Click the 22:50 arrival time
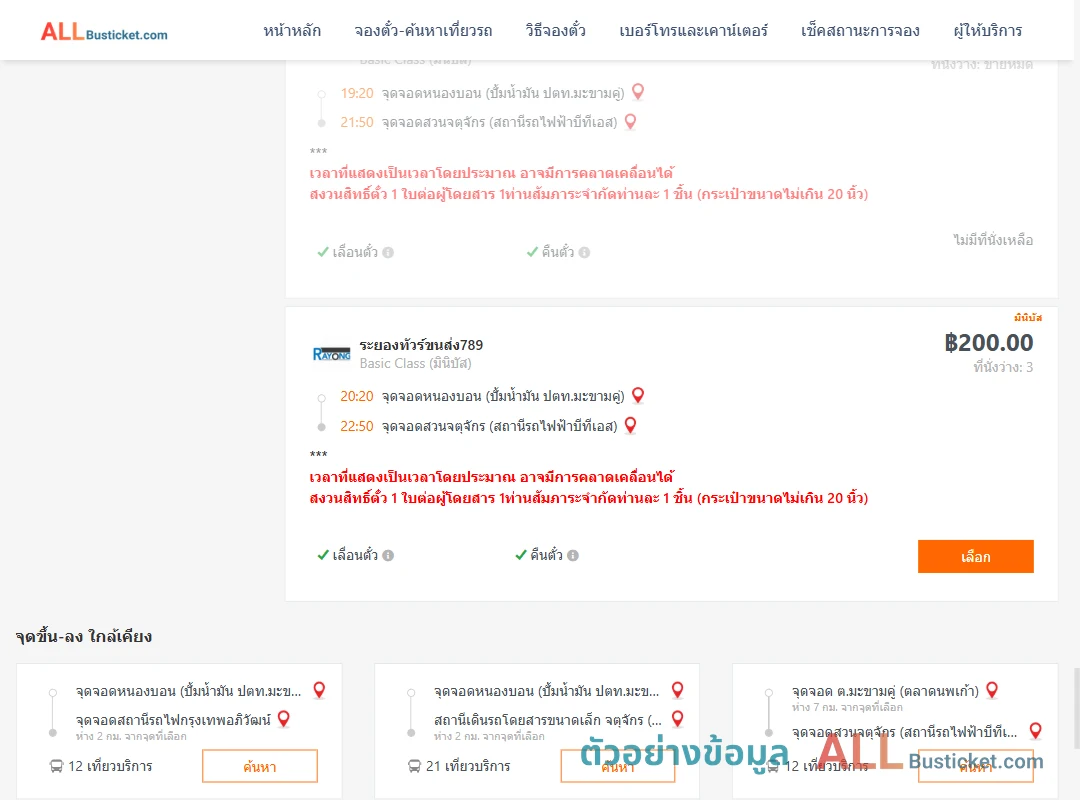 click(x=357, y=427)
